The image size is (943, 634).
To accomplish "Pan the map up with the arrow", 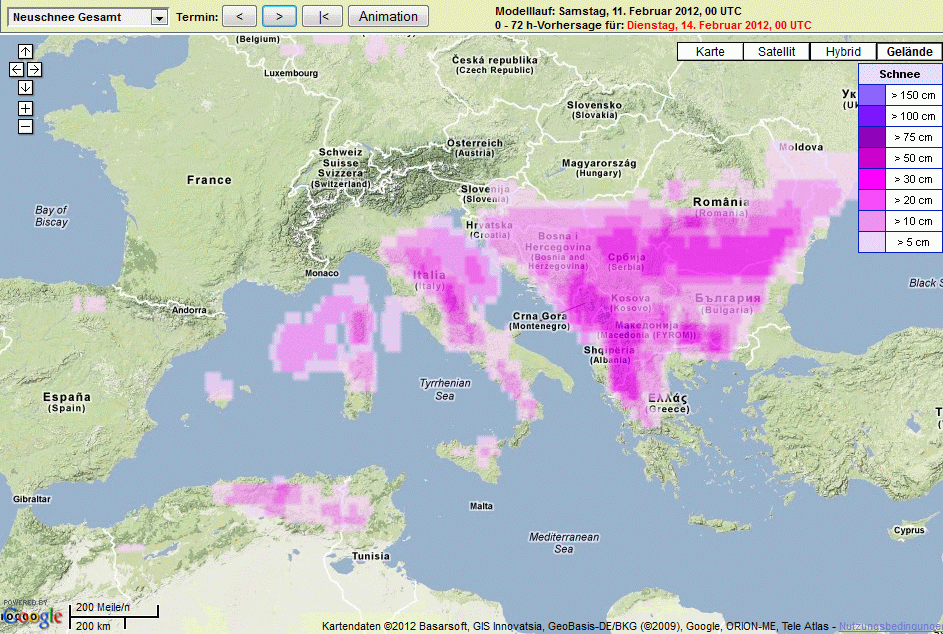I will [x=25, y=51].
